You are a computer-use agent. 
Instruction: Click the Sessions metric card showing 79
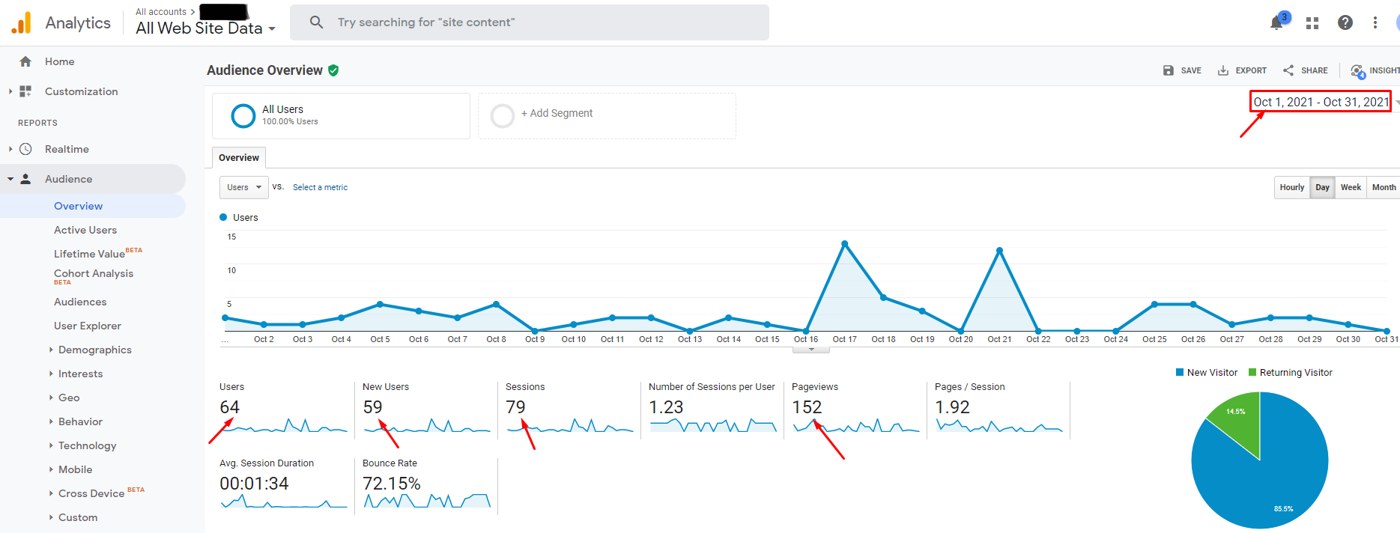click(x=569, y=409)
